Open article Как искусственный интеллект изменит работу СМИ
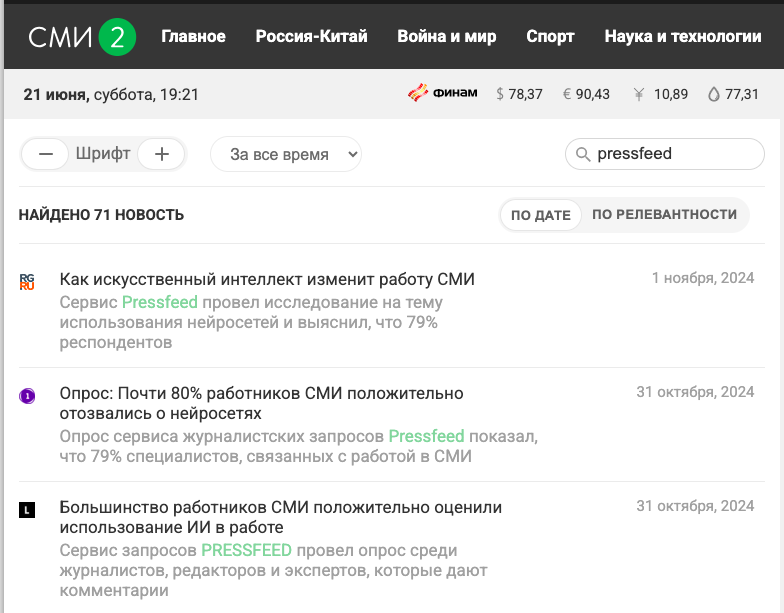Viewport: 784px width, 613px height. [x=267, y=279]
